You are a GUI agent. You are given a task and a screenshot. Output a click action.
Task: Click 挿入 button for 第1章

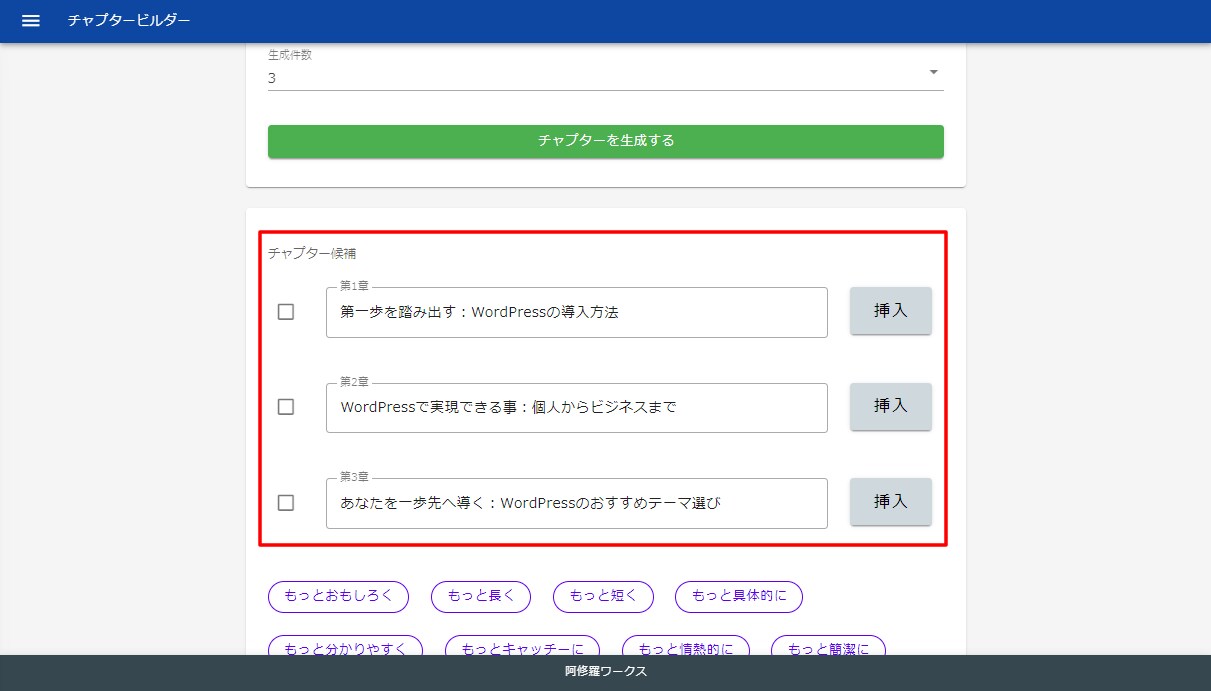(890, 311)
